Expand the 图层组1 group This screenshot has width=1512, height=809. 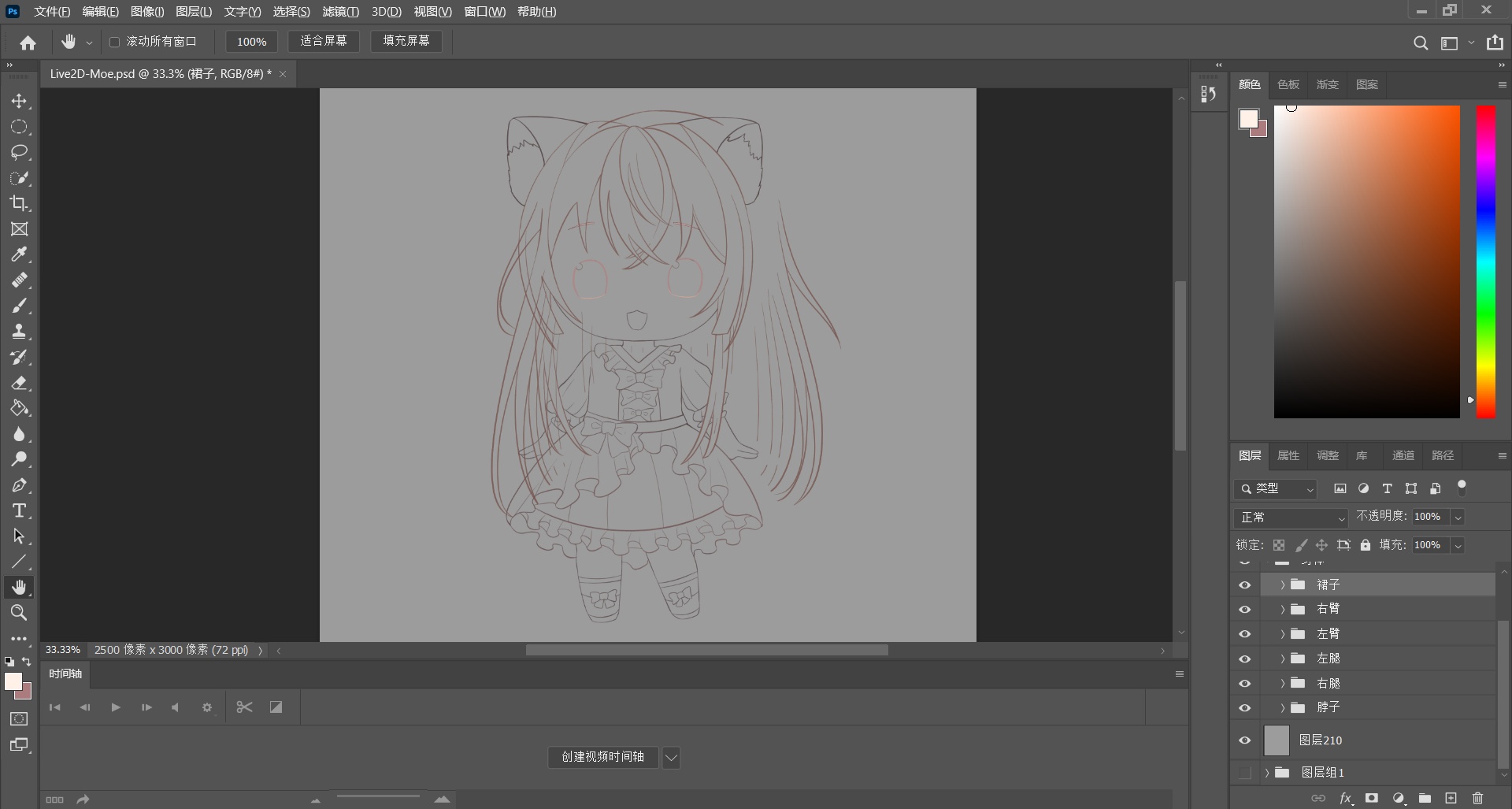pos(1266,773)
